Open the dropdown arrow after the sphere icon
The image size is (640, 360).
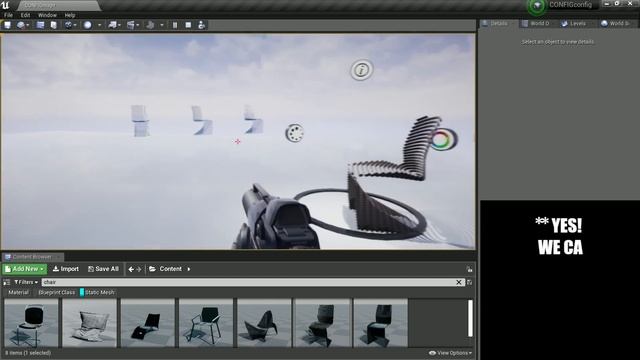100,25
